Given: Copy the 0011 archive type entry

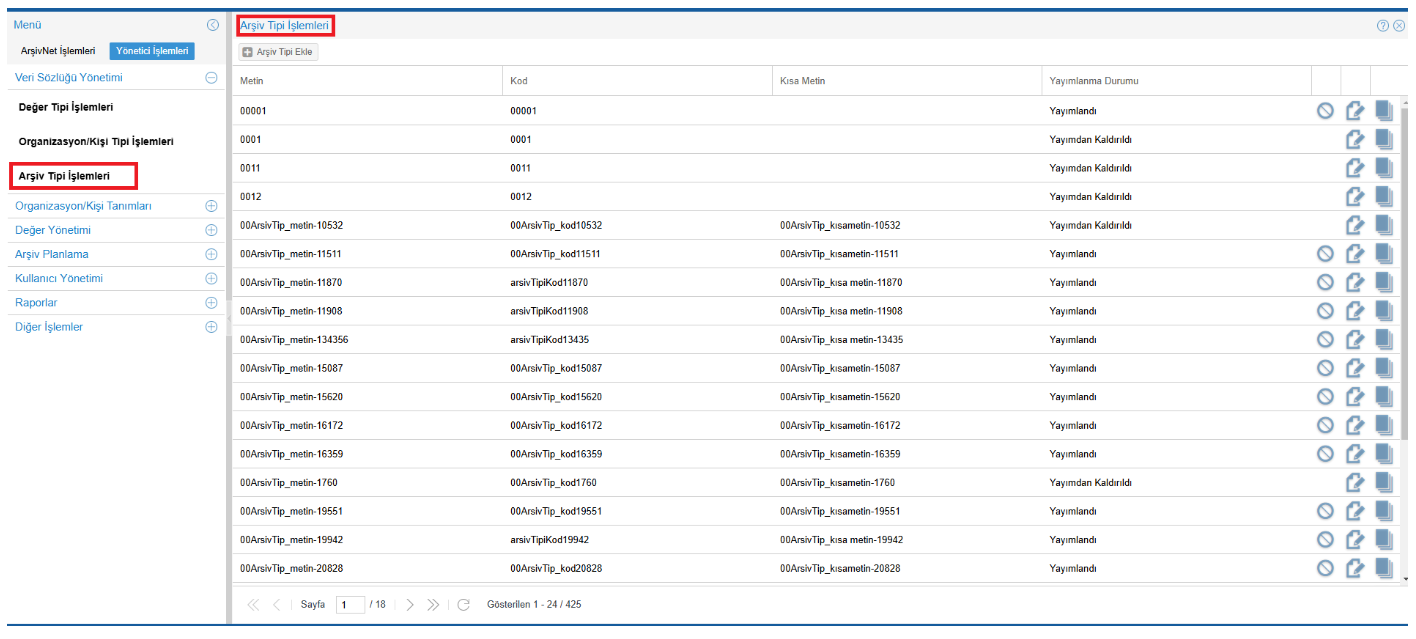Looking at the screenshot, I should coord(1384,168).
